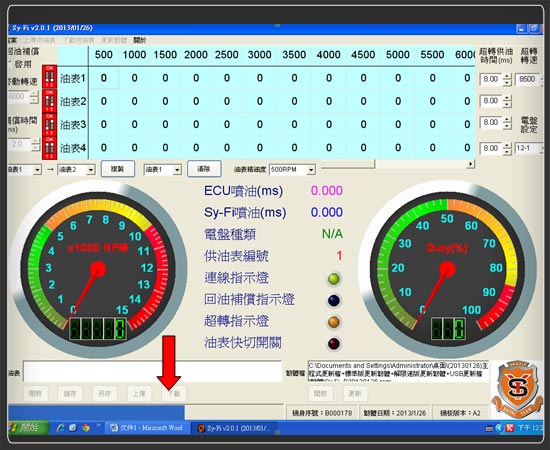Click the 油表4 超轉供油時間 8.00 stepper

[507, 148]
